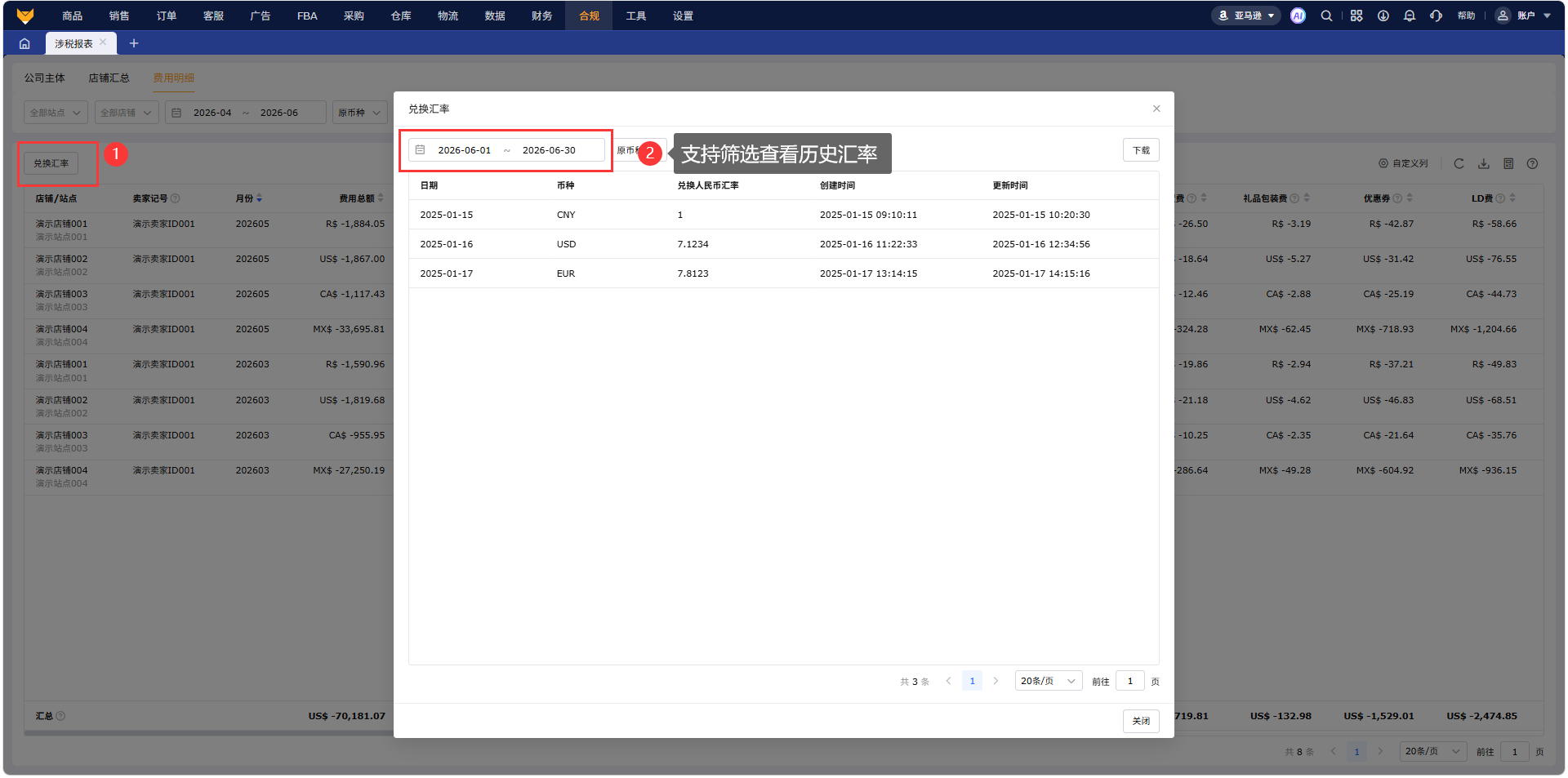This screenshot has width=1568, height=778.
Task: Sort by the 优惠券 column arrows
Action: 1410,198
